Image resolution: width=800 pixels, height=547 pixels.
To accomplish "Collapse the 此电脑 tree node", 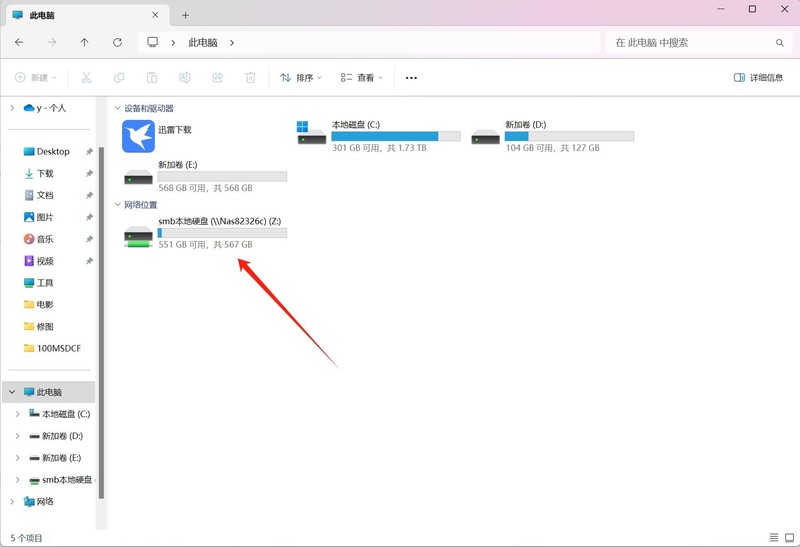I will 12,392.
